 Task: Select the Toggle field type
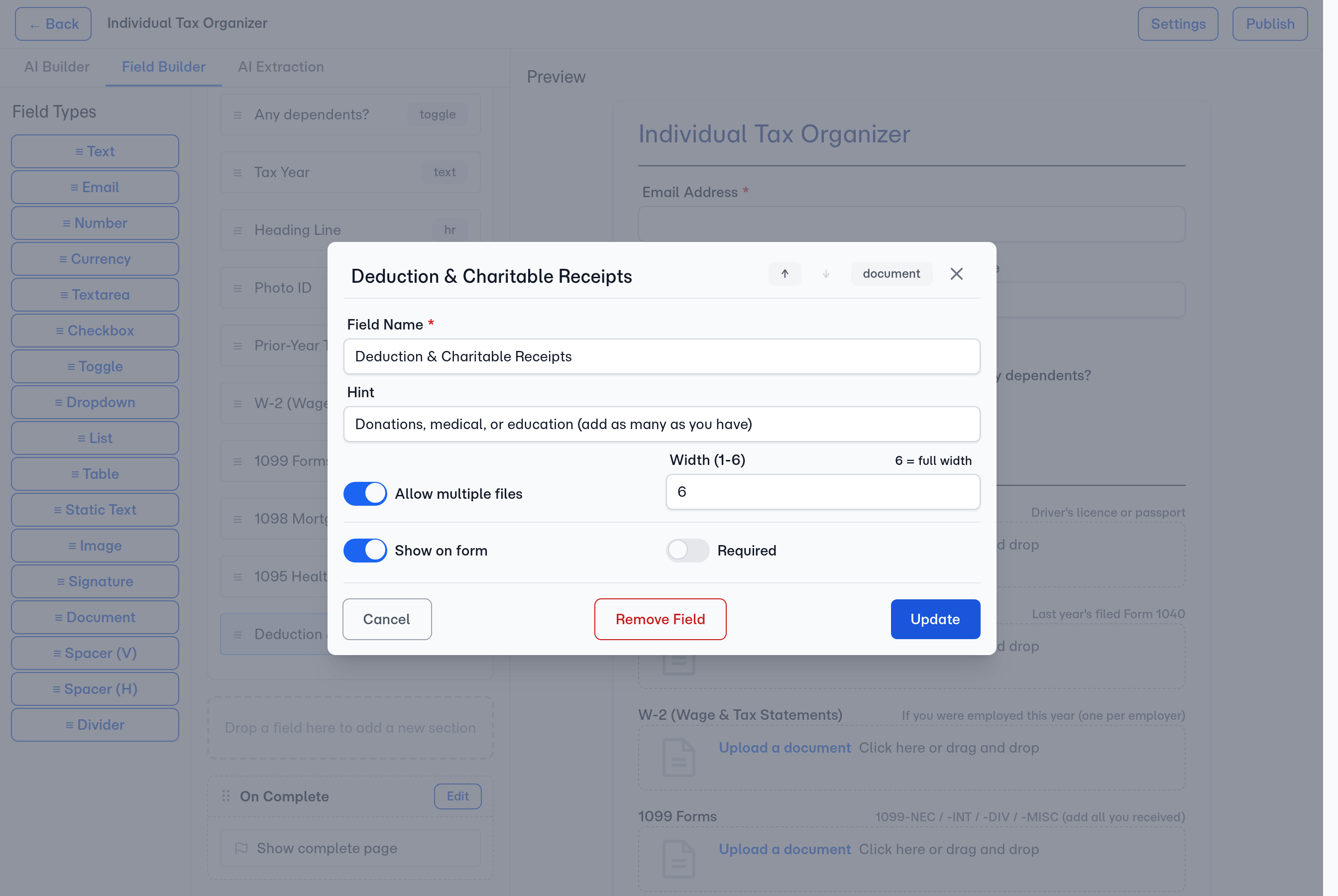[95, 366]
